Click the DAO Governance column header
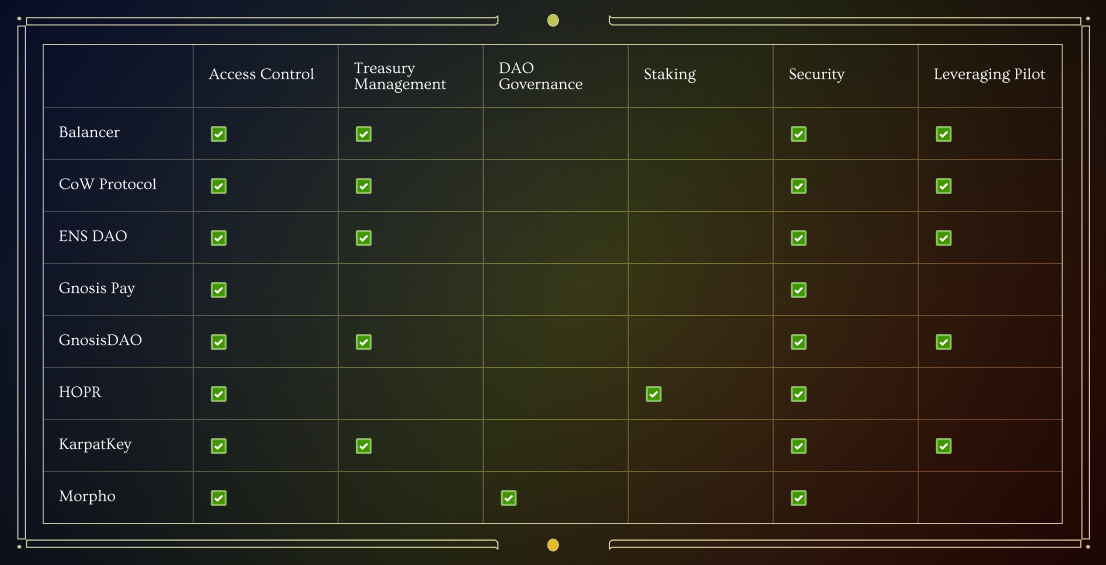Image resolution: width=1106 pixels, height=565 pixels. (540, 76)
